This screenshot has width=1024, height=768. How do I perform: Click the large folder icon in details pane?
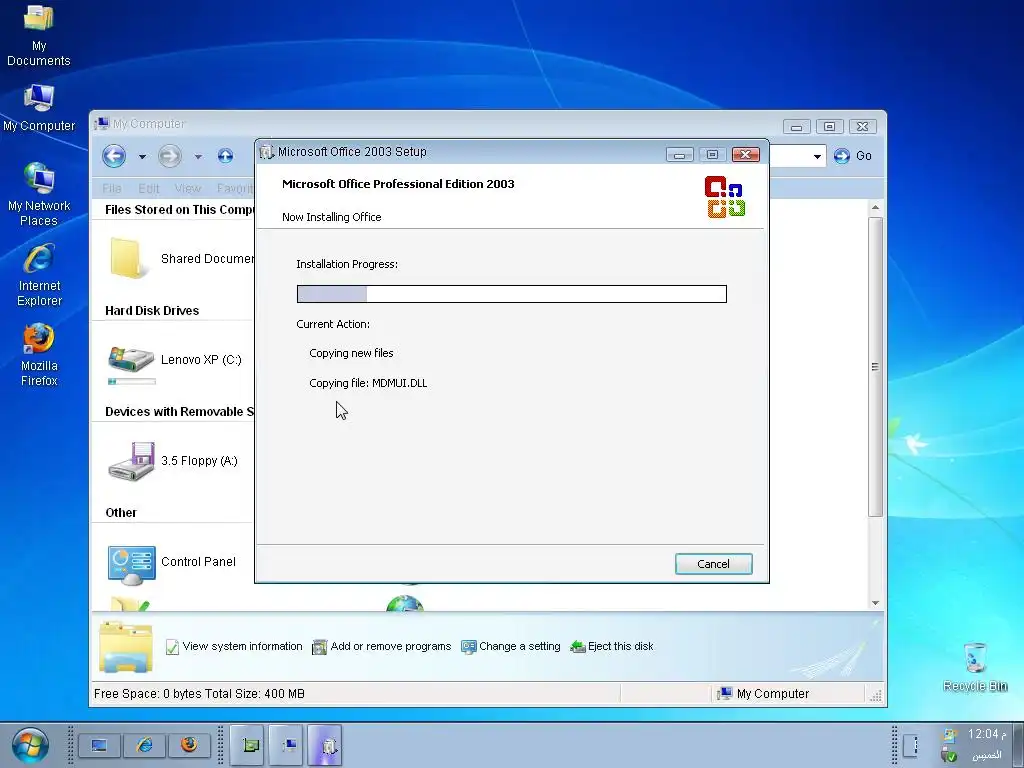pos(126,647)
